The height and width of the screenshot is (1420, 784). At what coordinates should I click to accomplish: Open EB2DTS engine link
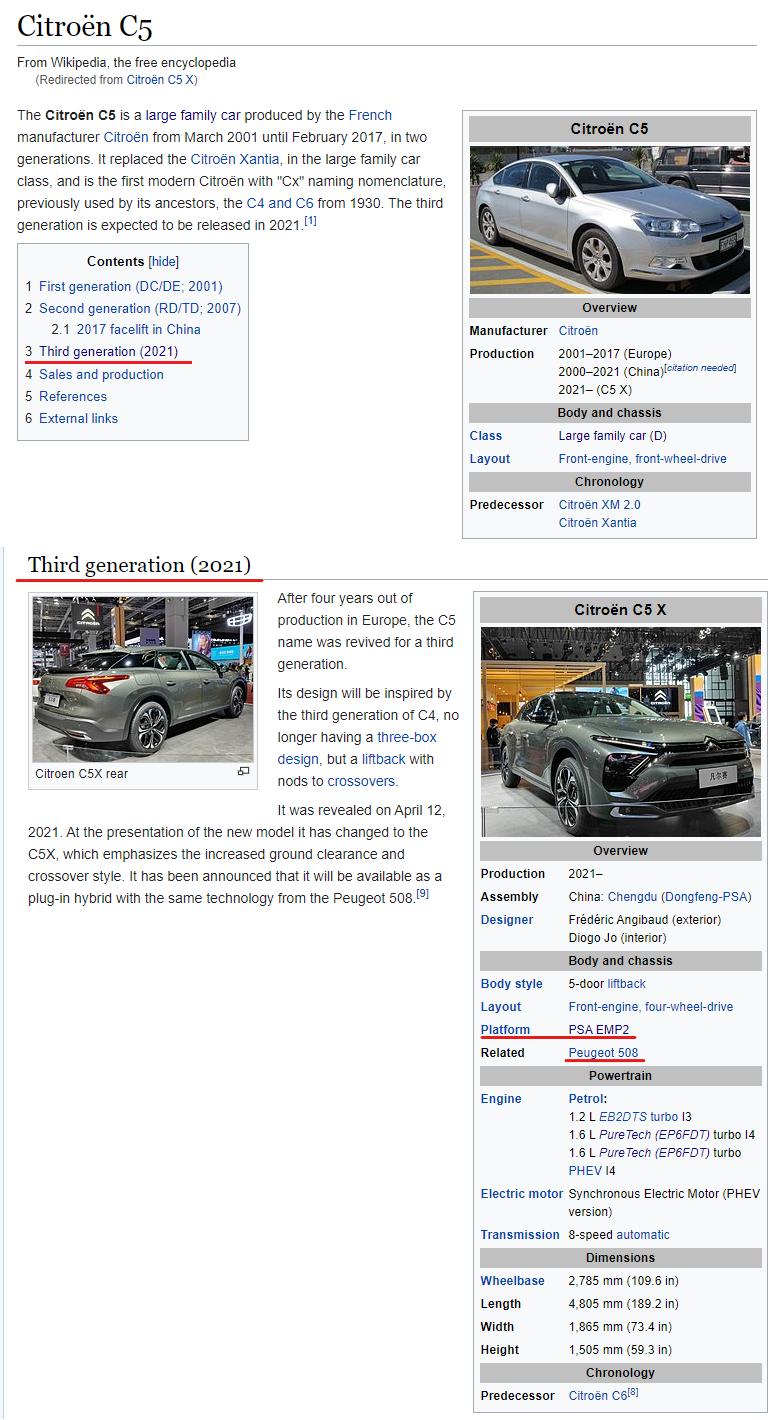[x=622, y=1117]
